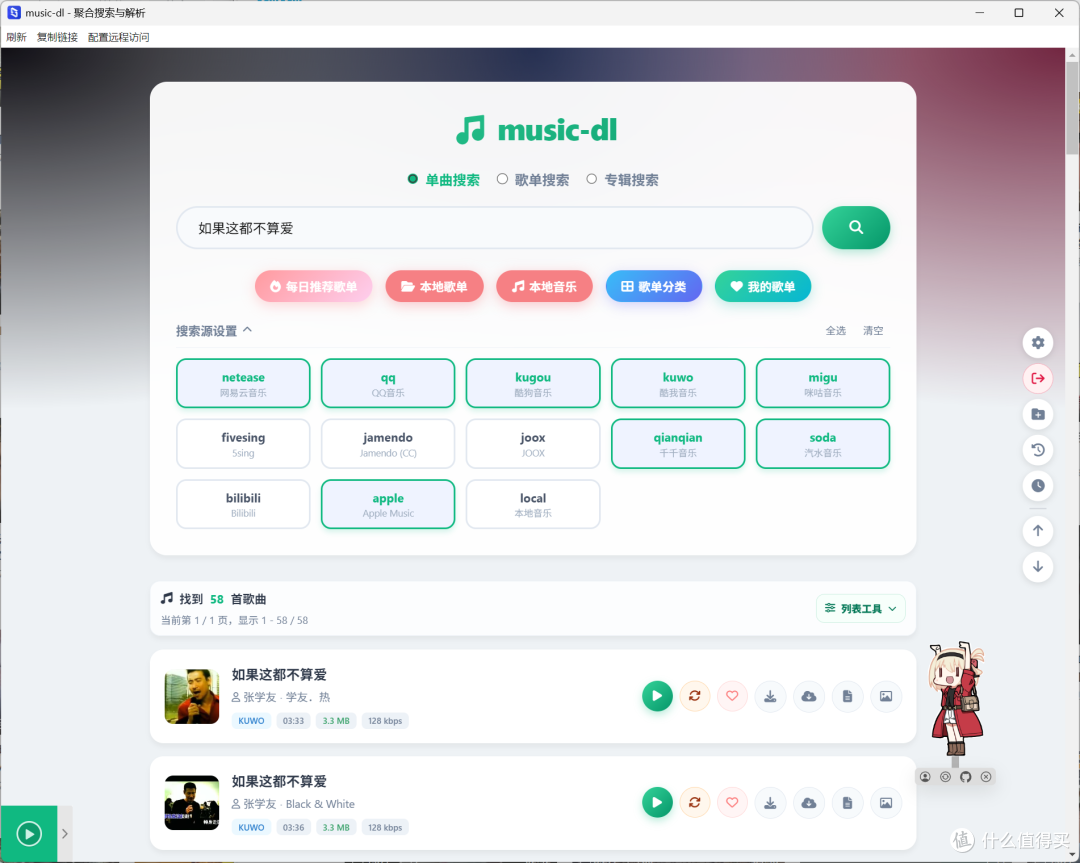1080x863 pixels.
Task: Click the red logout arrow icon
Action: coord(1038,378)
